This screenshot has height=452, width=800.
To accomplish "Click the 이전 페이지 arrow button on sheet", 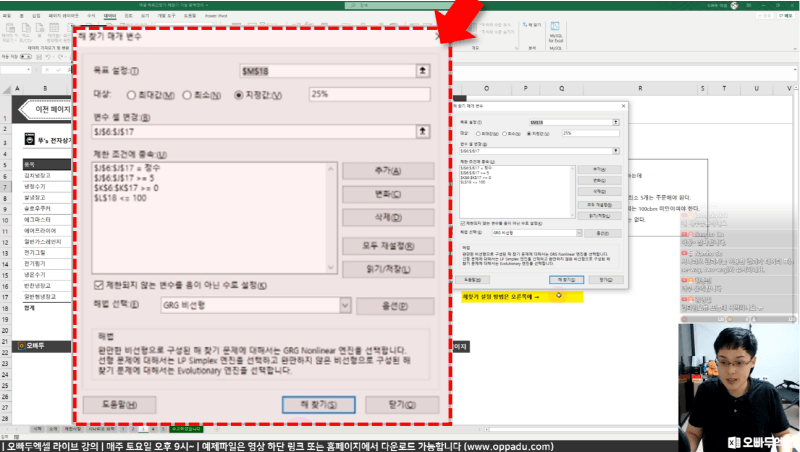I will pyautogui.click(x=46, y=109).
